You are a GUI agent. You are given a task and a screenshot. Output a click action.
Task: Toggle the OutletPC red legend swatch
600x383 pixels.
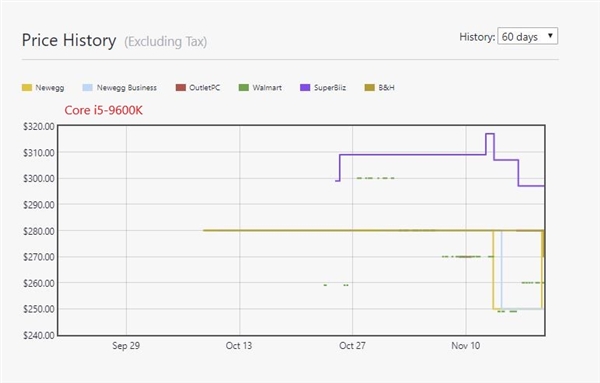[181, 88]
